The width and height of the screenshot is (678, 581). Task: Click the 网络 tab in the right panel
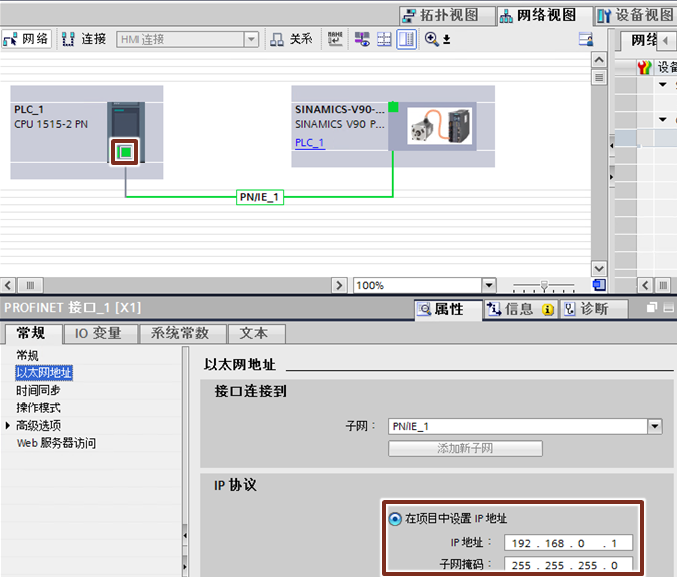(x=644, y=41)
